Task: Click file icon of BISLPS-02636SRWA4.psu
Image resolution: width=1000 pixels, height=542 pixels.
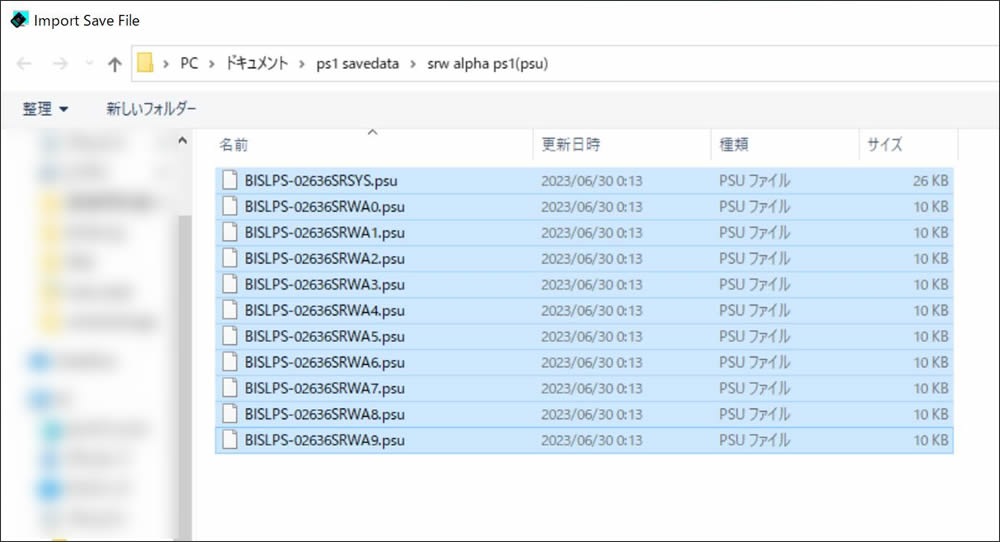Action: (x=230, y=310)
